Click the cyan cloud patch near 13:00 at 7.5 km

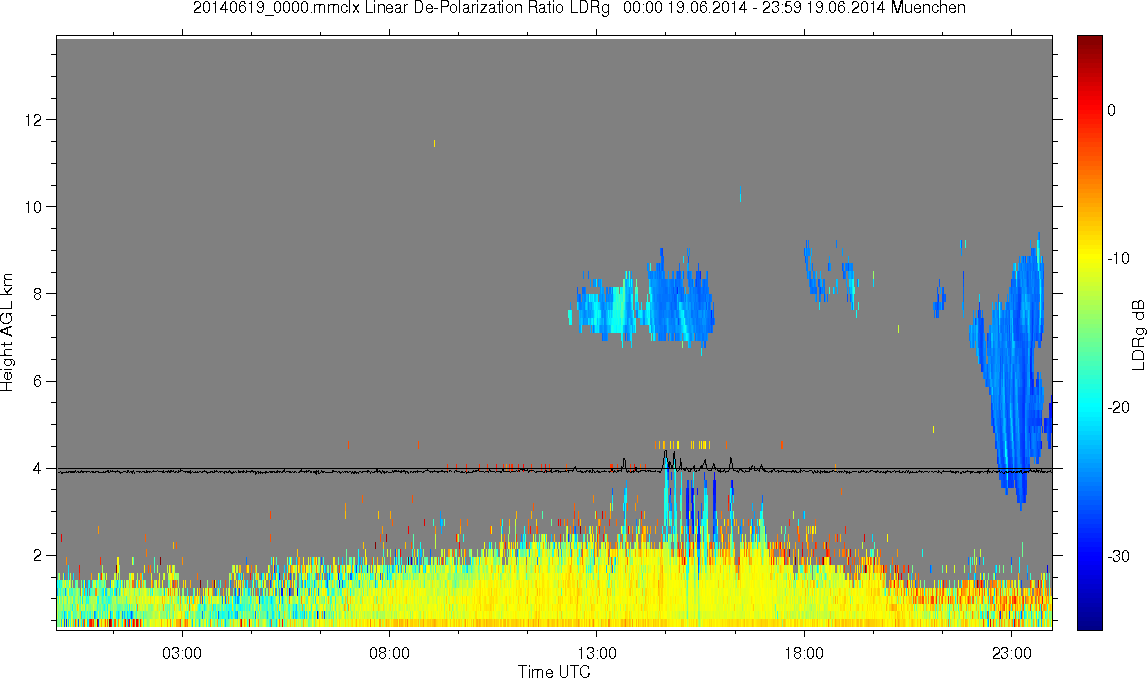[607, 309]
